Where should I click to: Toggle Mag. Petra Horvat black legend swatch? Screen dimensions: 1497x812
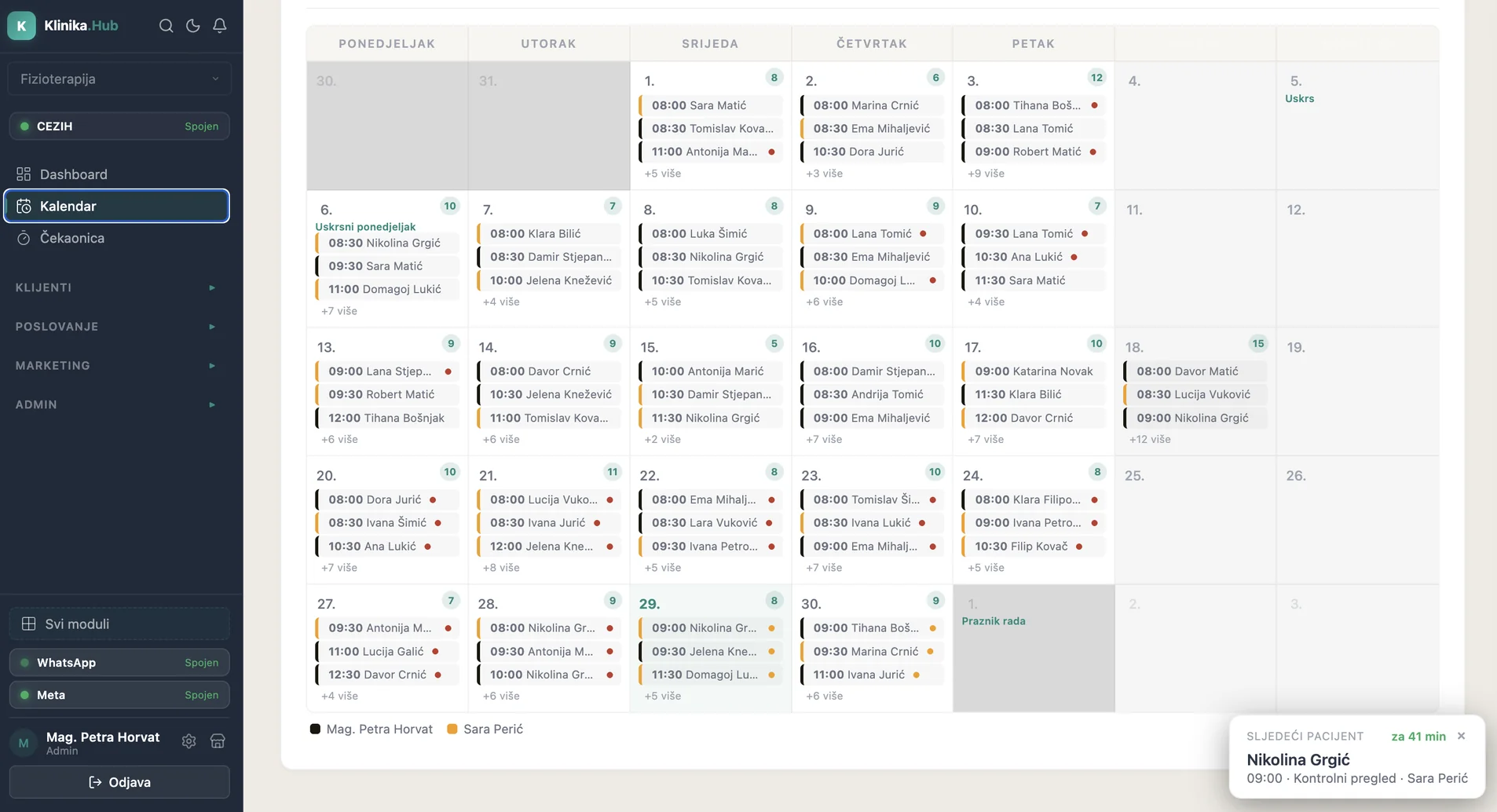pos(315,730)
